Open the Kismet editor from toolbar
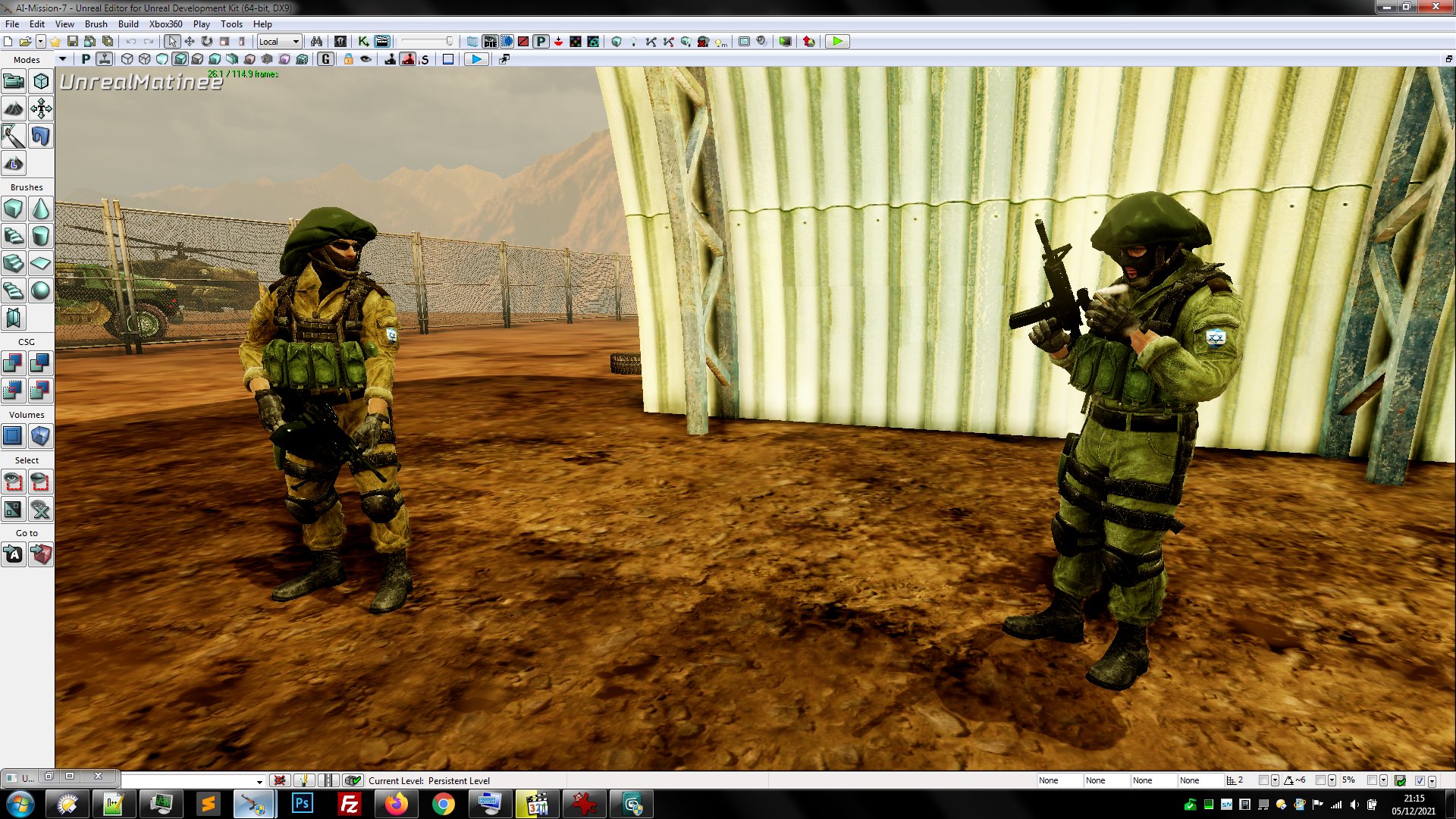 363,42
